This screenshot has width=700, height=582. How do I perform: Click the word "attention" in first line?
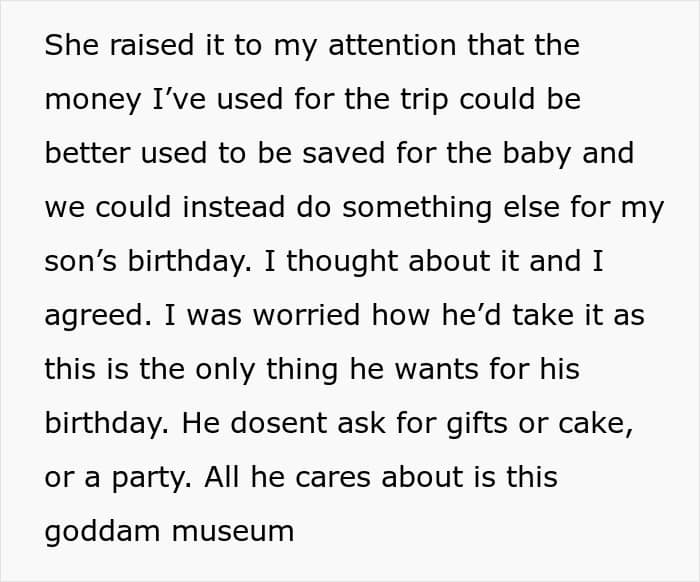point(392,45)
